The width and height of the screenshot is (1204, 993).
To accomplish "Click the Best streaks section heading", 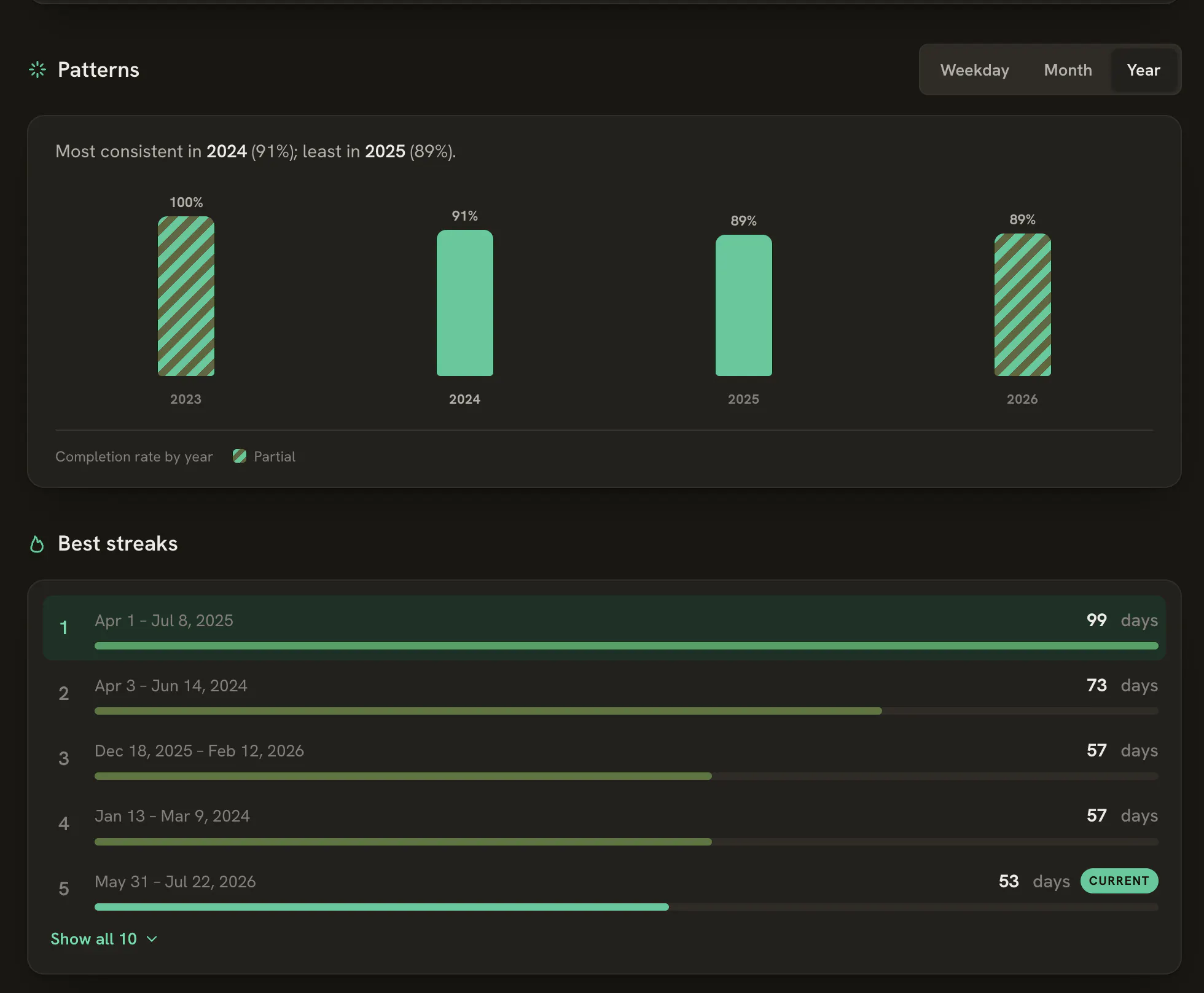I will 118,543.
